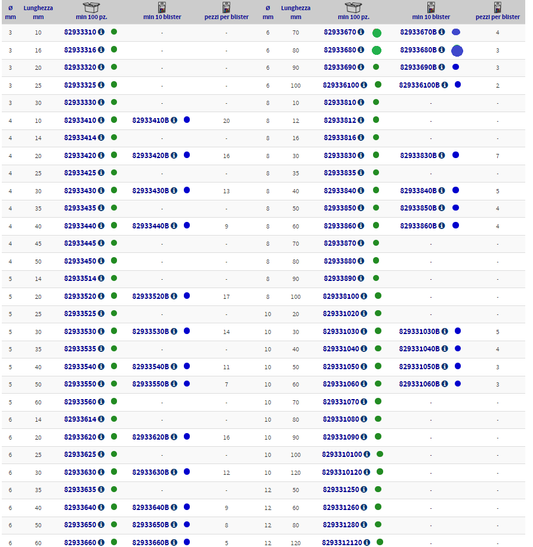
Task: Click article code 82933650B
Action: (151, 525)
